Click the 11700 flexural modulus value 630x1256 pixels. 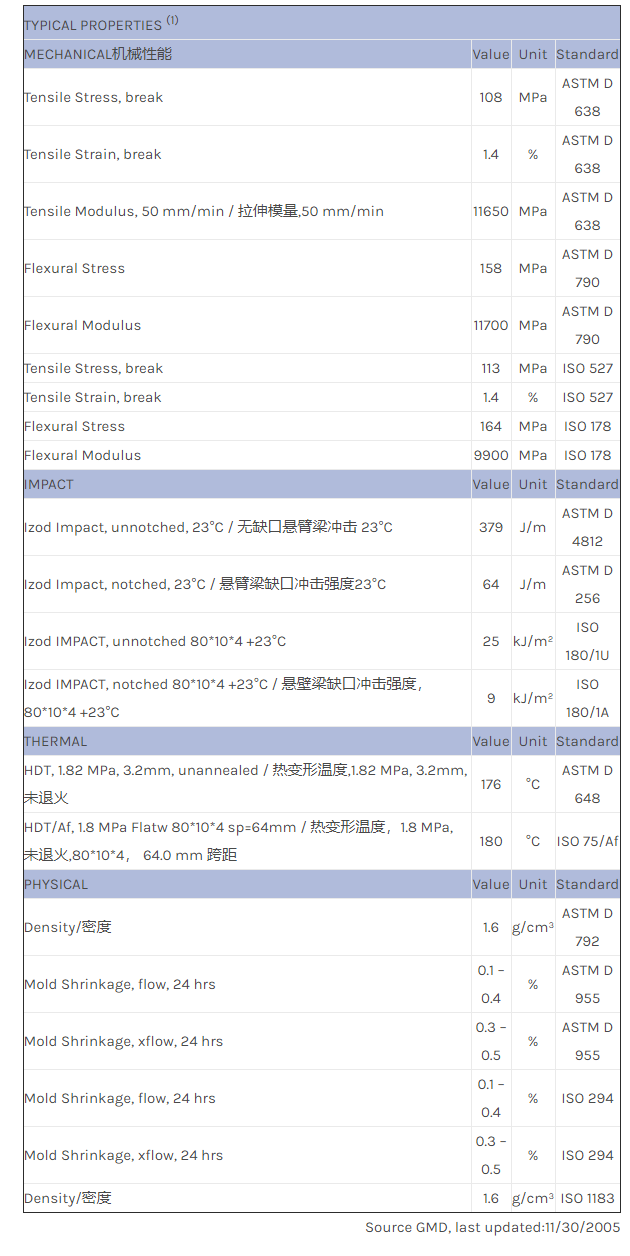pyautogui.click(x=490, y=325)
